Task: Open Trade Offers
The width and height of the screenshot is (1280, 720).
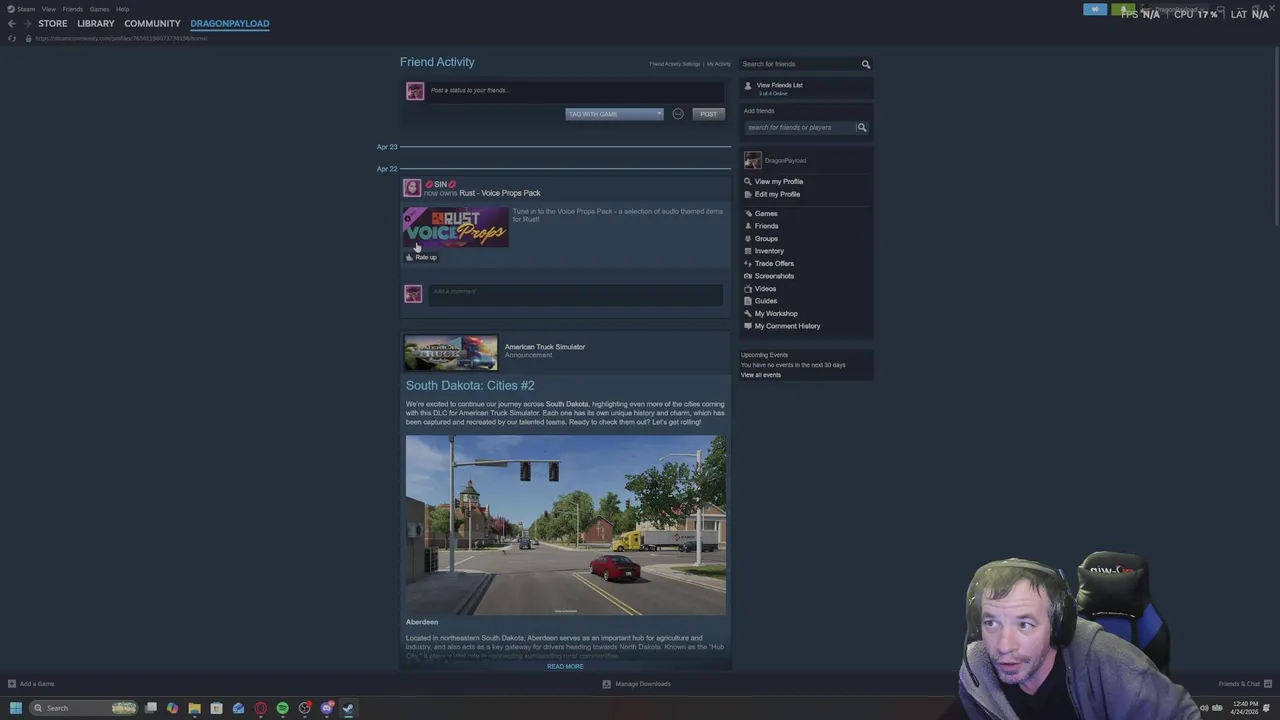Action: tap(774, 263)
